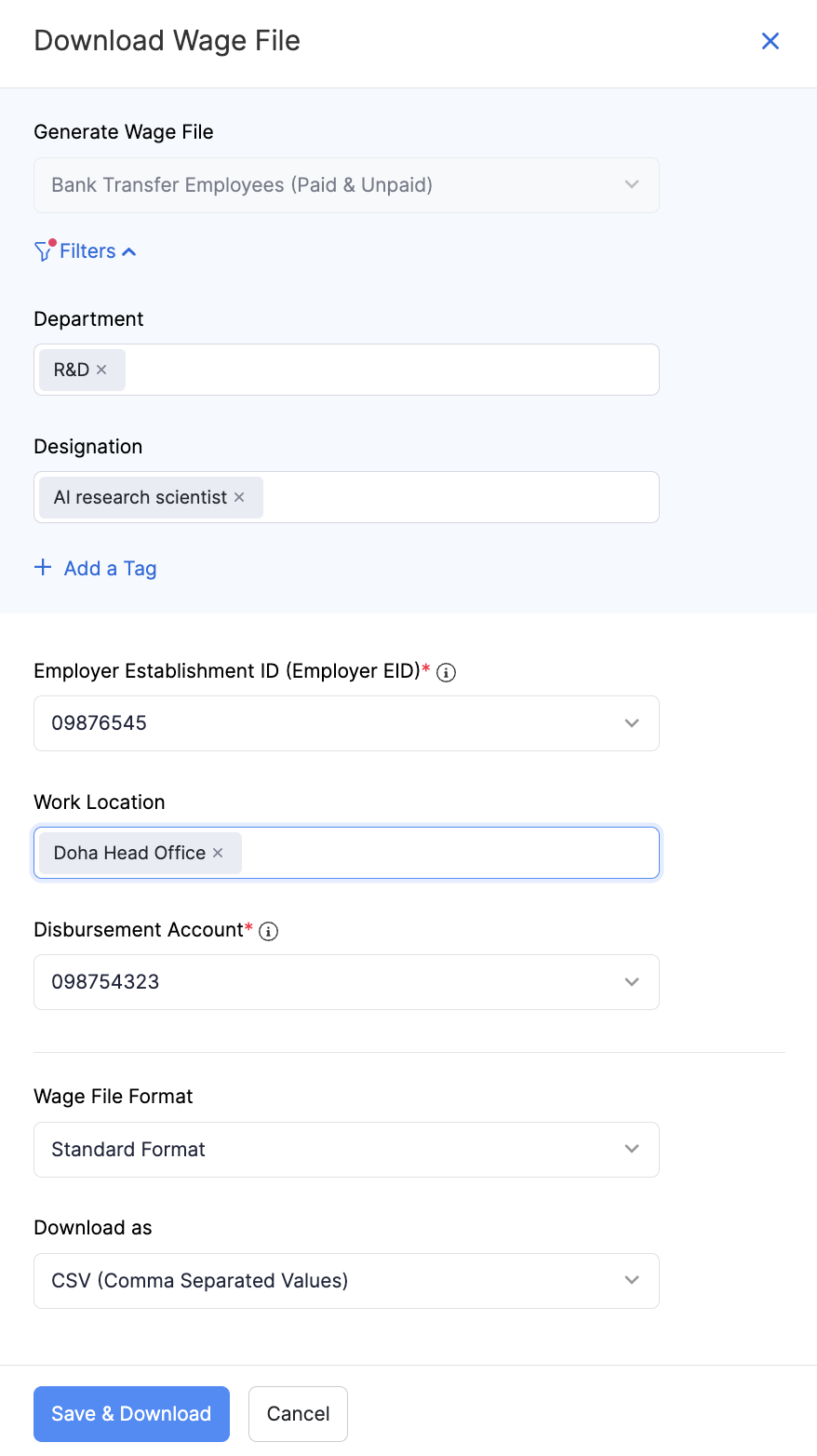The height and width of the screenshot is (1456, 817).
Task: Click the plus icon next to Add a Tag
Action: [43, 566]
